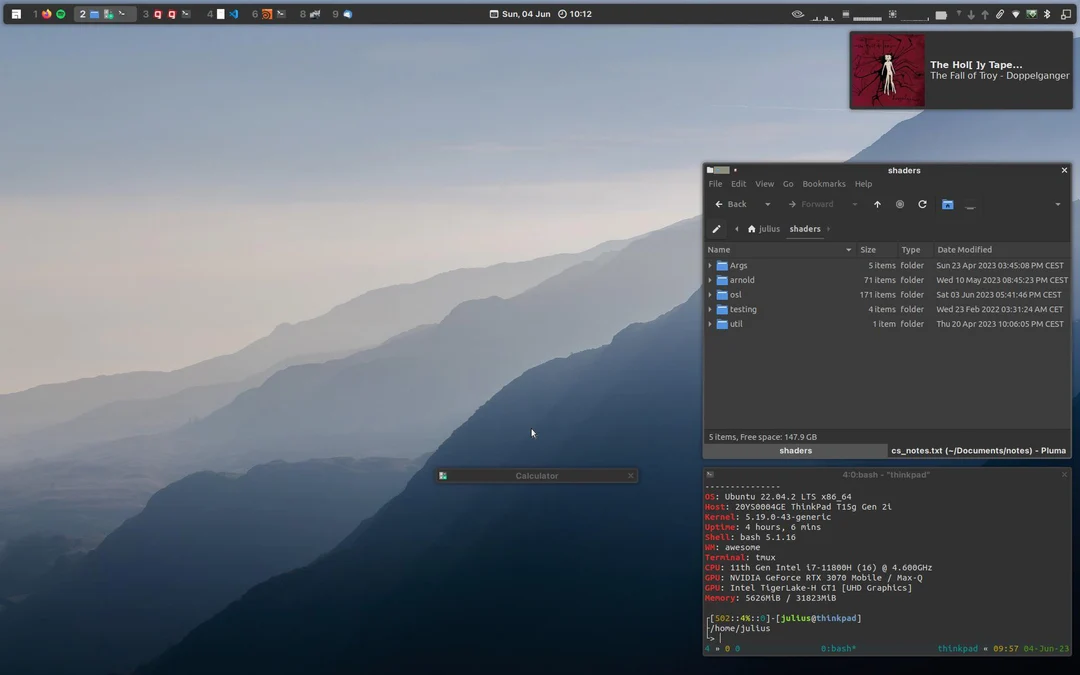The image size is (1080, 675).
Task: Click the eye indicator in the system tray
Action: coord(796,14)
